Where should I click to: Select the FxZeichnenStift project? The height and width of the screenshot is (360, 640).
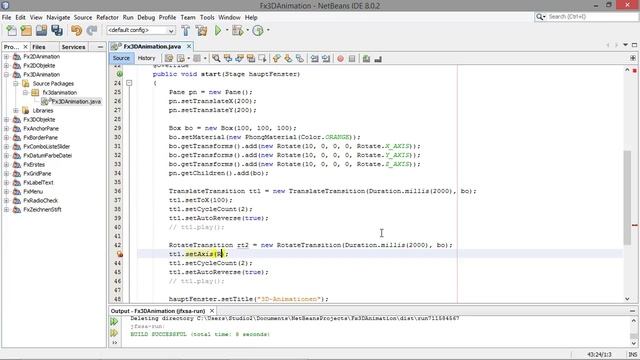pyautogui.click(x=42, y=209)
